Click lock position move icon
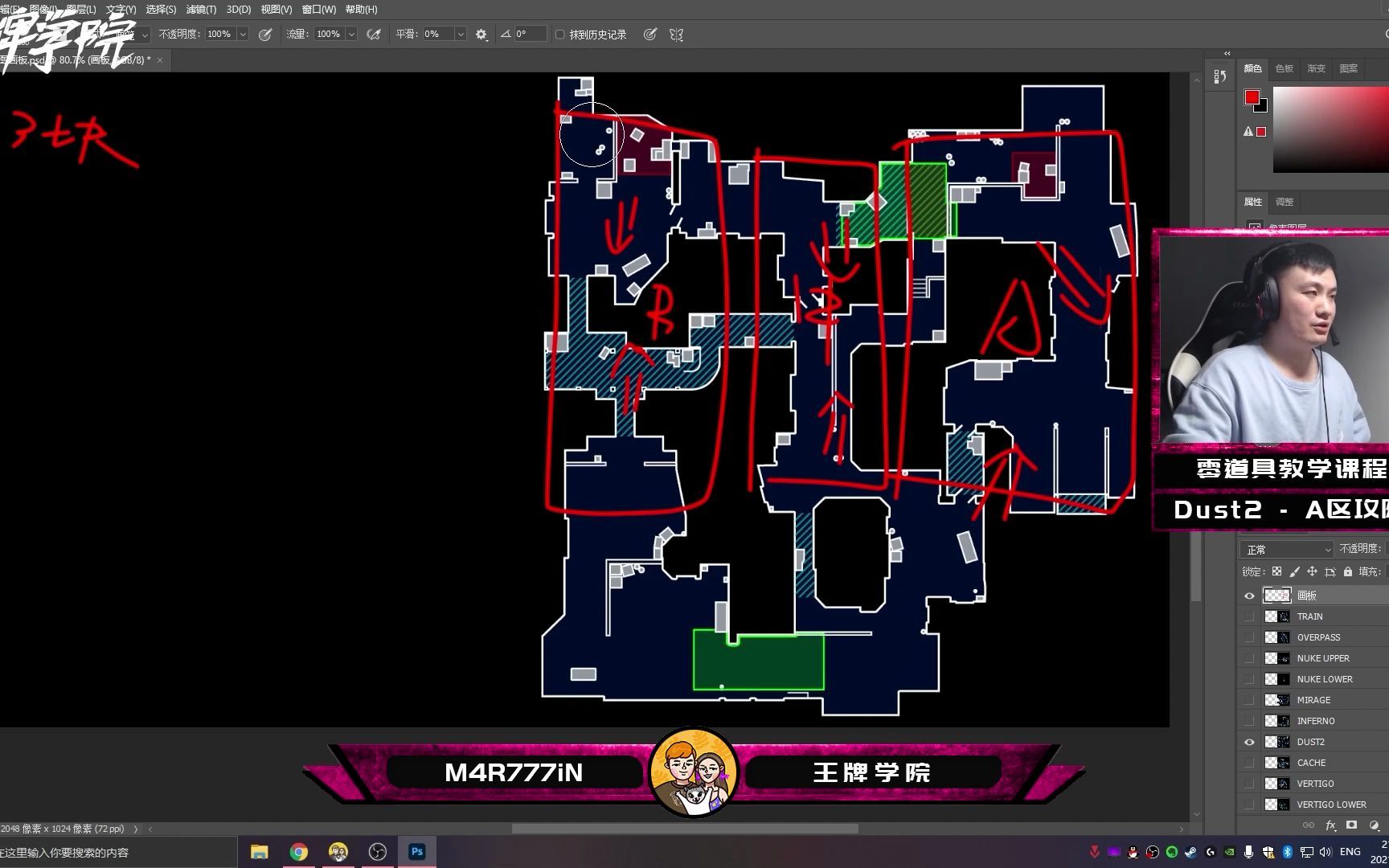The image size is (1389, 868). click(x=1312, y=571)
